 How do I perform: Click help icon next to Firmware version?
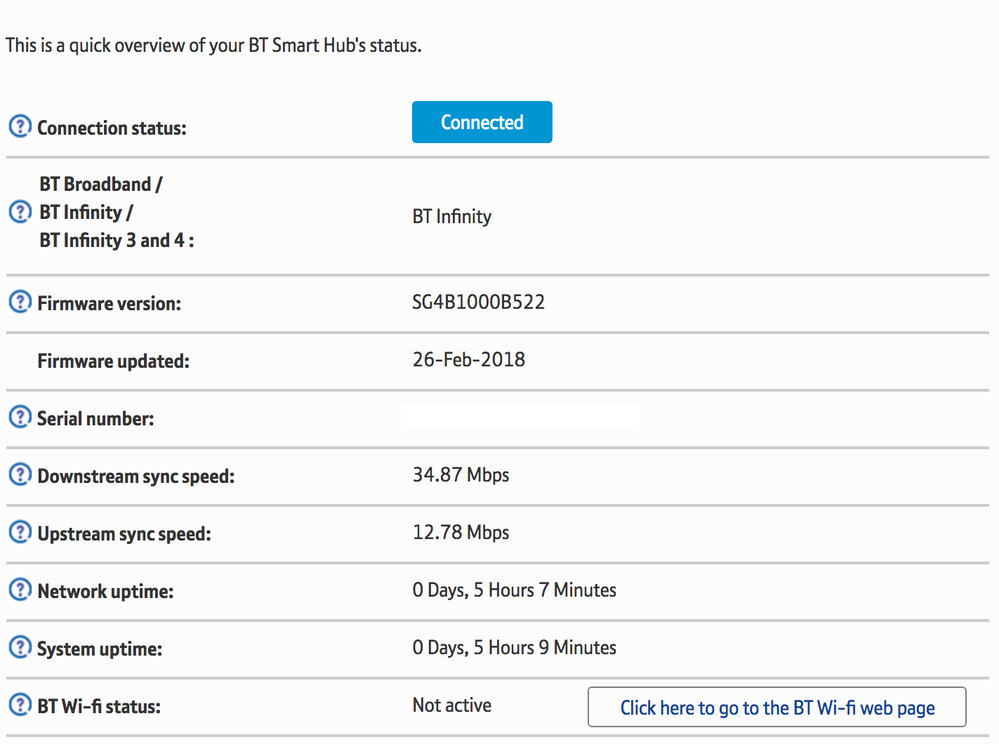[20, 302]
